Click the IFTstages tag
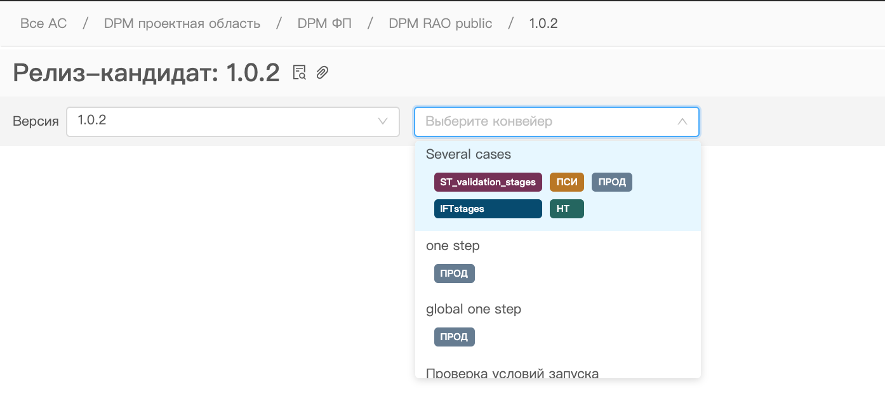 [x=488, y=208]
